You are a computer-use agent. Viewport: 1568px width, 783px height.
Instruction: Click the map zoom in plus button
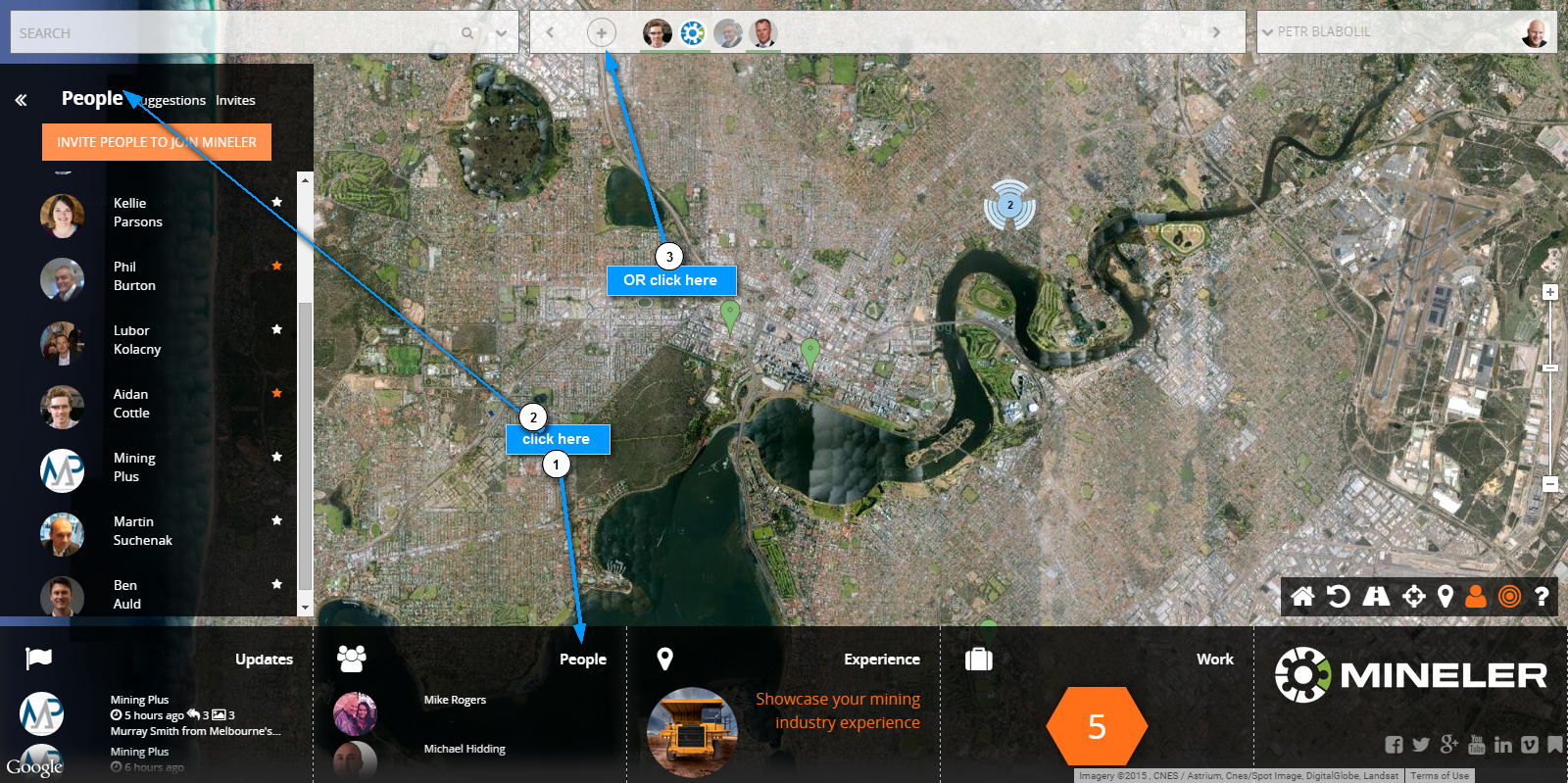pos(1550,292)
